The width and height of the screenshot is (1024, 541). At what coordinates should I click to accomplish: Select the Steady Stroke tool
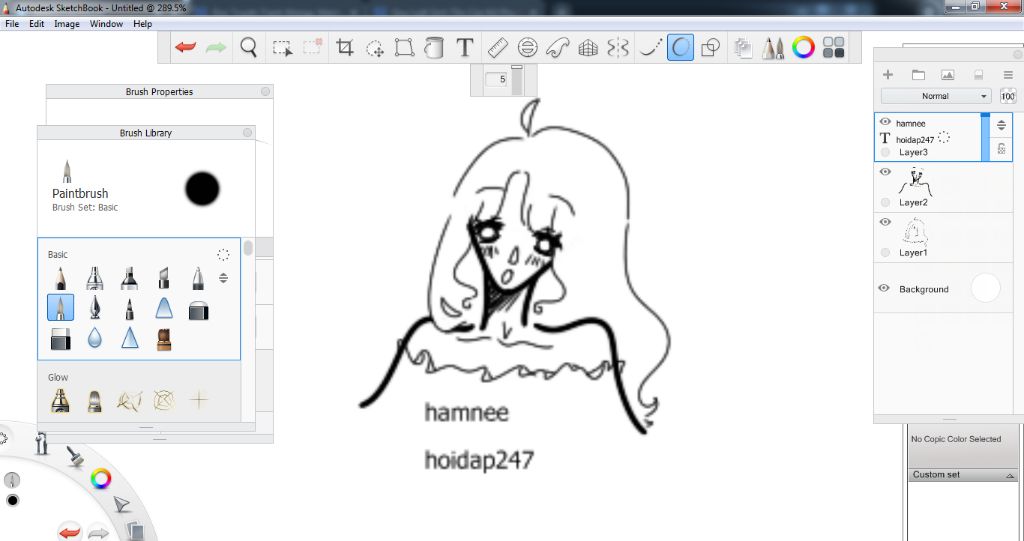pos(650,47)
